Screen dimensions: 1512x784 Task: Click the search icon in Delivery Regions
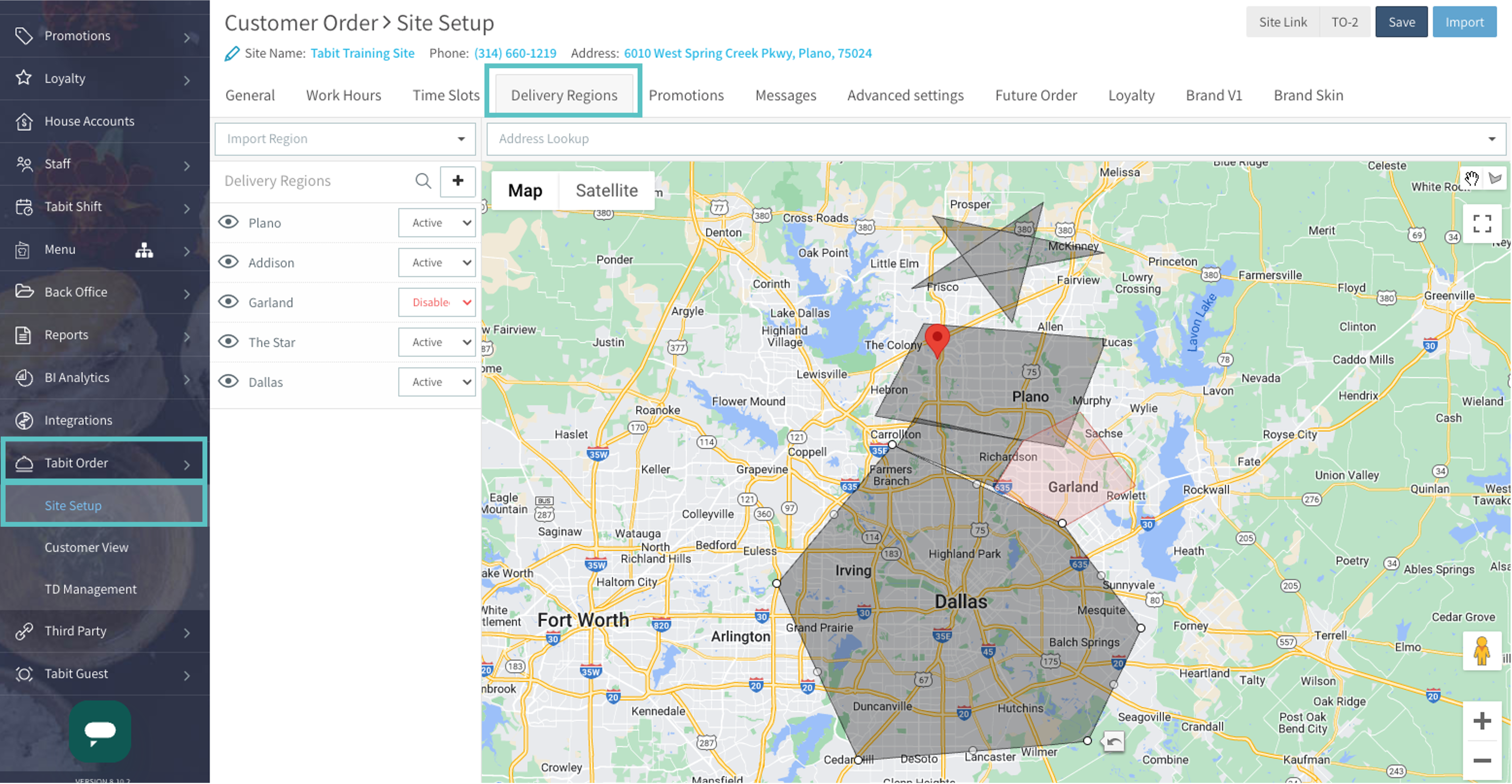(423, 180)
